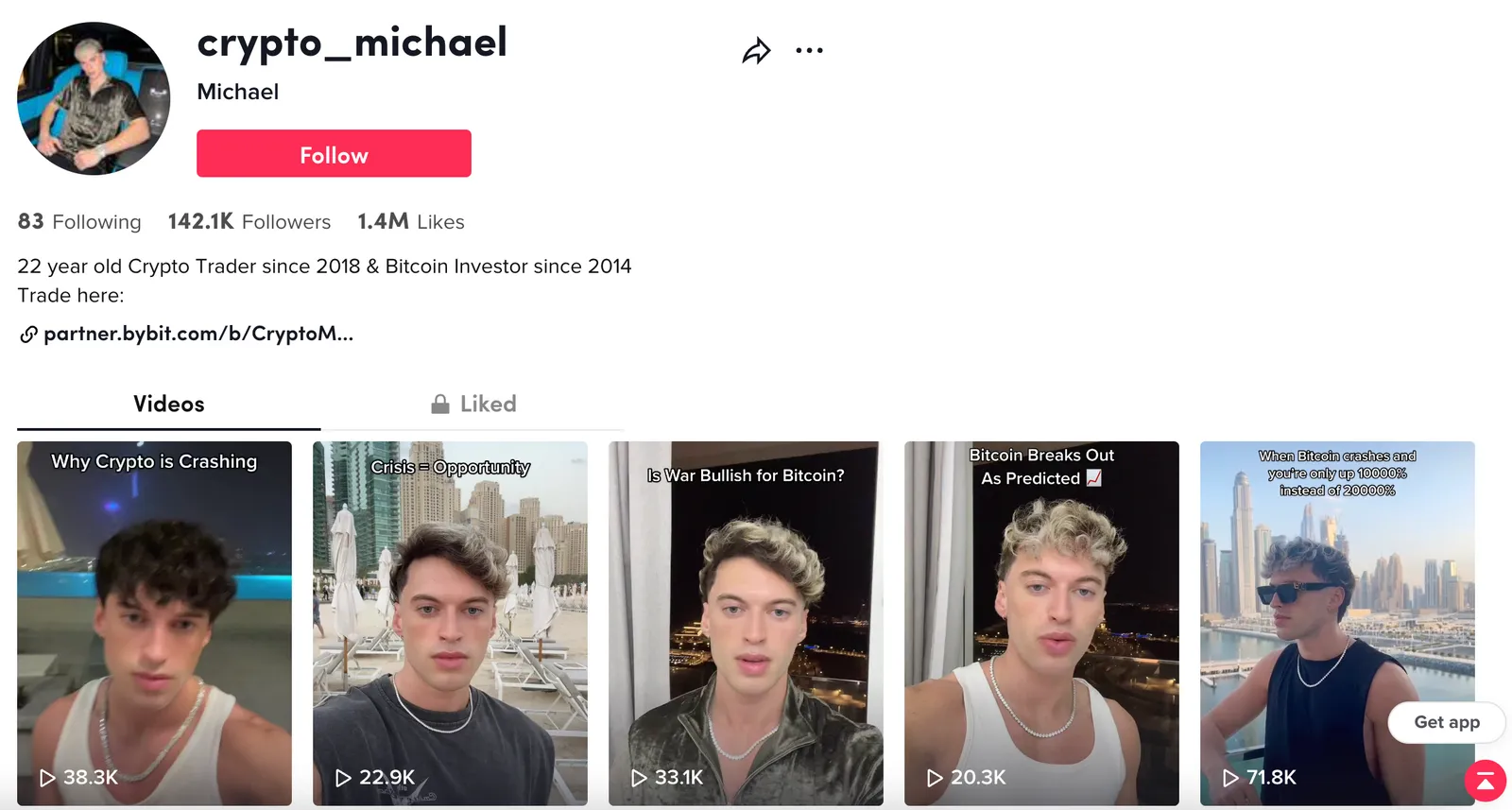1512x810 pixels.
Task: Switch to the Videos tab
Action: coord(169,405)
